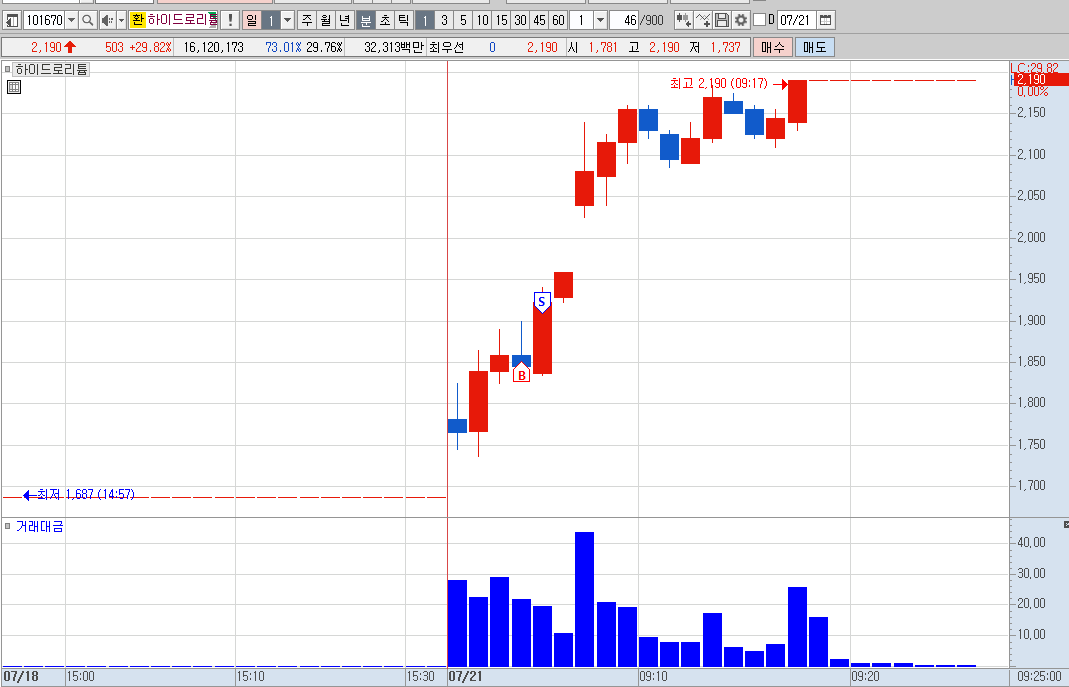Select the 15 minute interval tab
The width and height of the screenshot is (1069, 687).
(501, 20)
